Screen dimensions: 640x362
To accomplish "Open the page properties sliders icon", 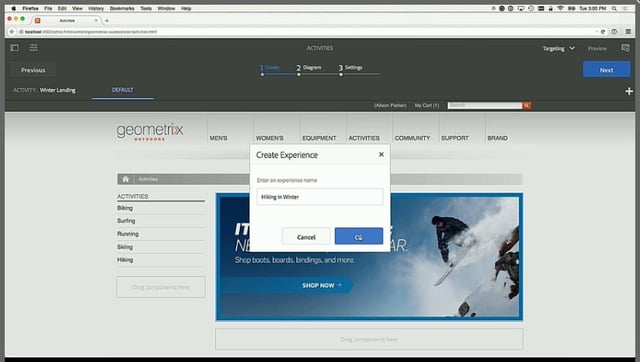I will click(x=33, y=48).
